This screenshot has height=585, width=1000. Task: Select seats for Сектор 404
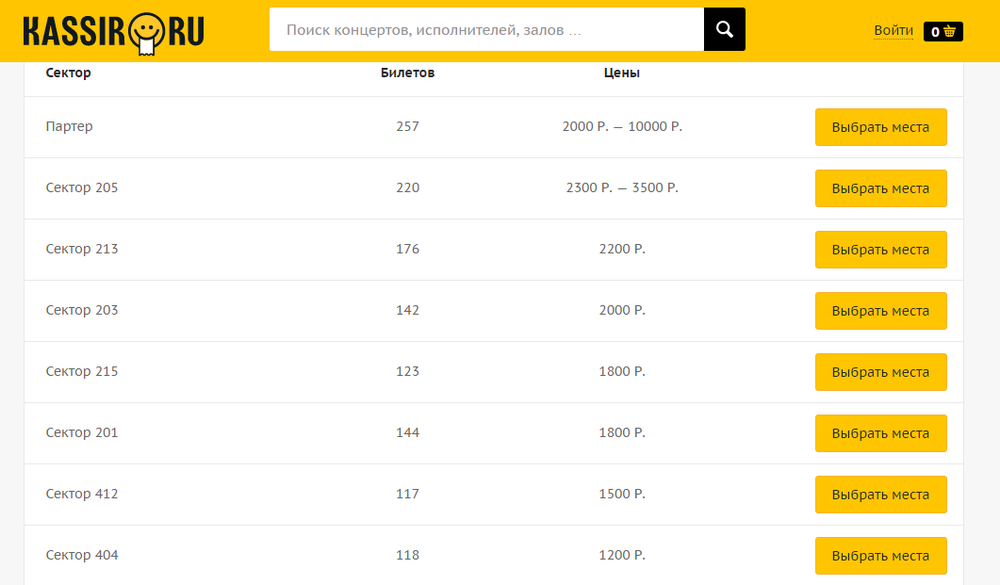[880, 555]
